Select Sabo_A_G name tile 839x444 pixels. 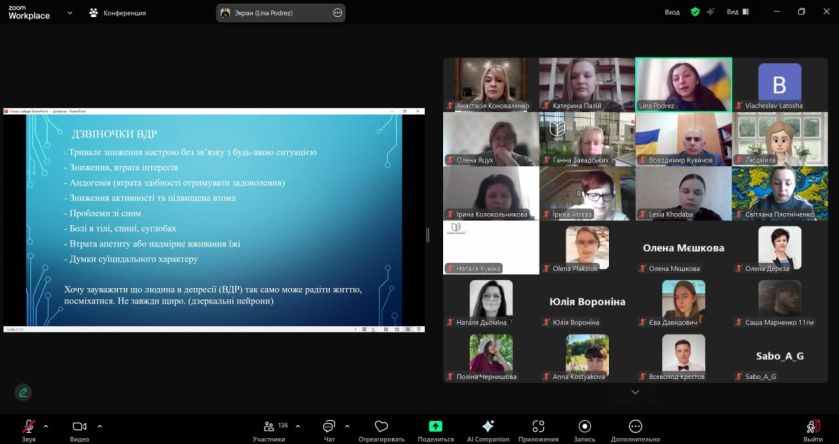[780, 356]
